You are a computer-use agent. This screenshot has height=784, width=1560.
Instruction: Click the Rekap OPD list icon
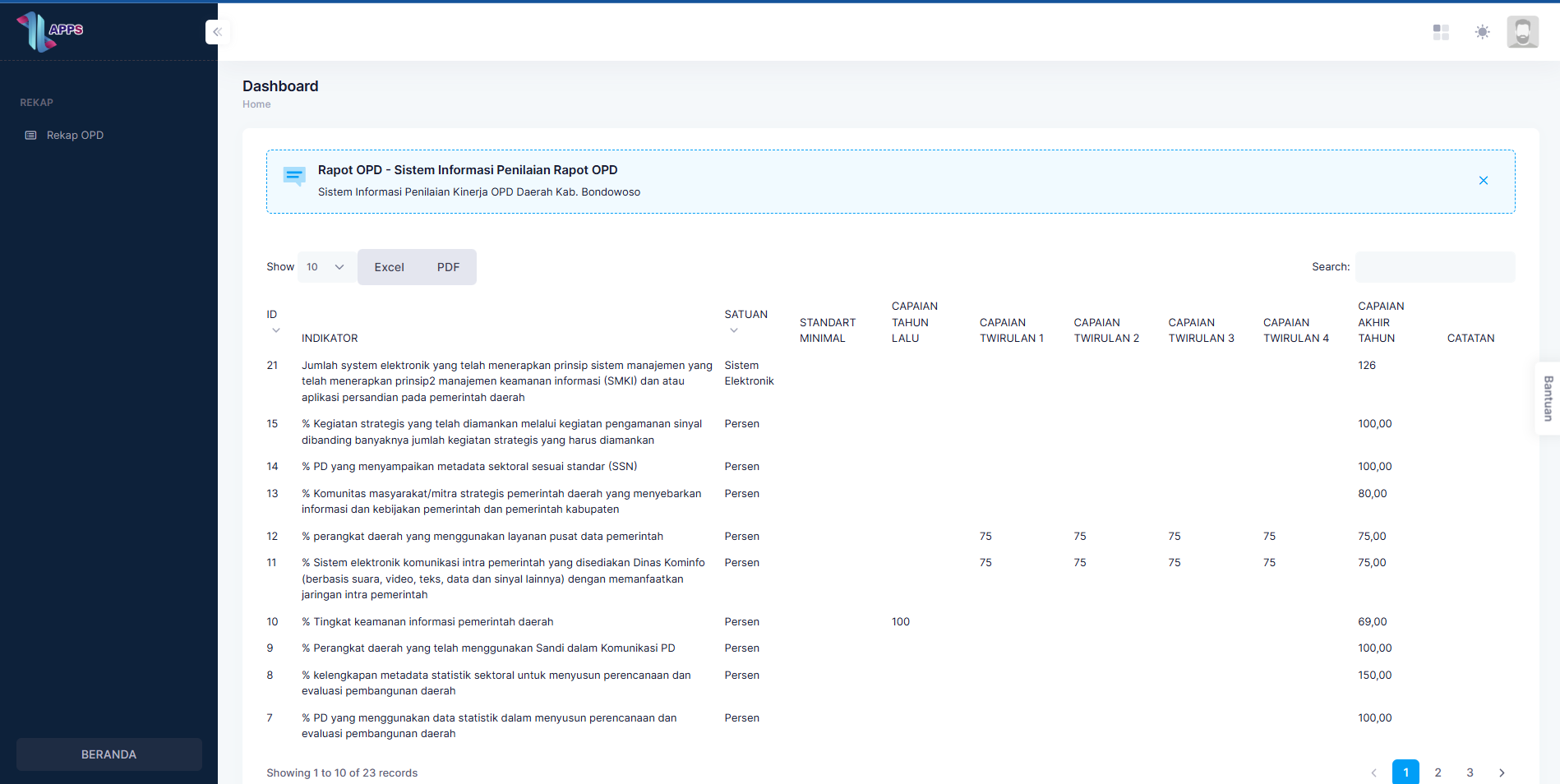[31, 136]
